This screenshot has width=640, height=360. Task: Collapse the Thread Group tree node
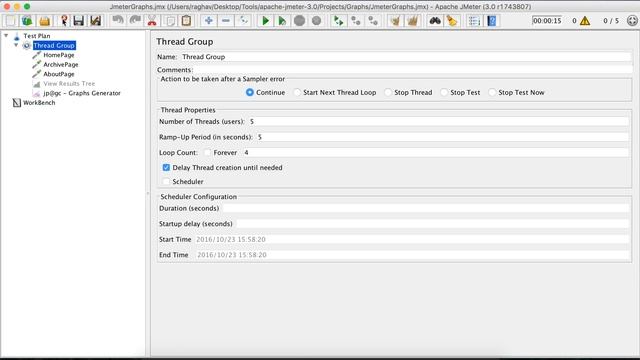16,45
